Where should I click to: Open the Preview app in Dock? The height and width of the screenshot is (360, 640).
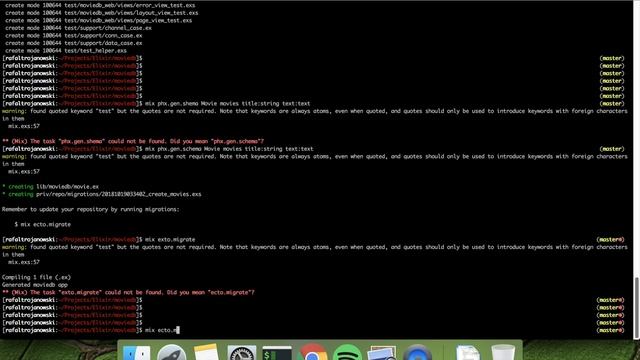[x=382, y=353]
